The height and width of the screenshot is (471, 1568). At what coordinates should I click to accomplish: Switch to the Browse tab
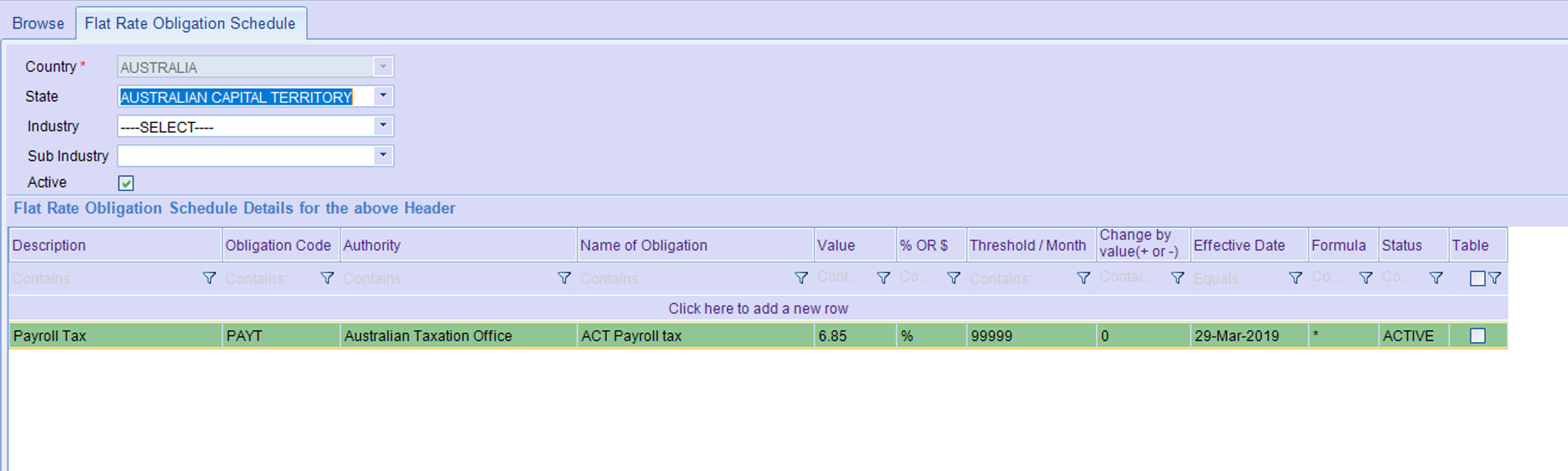[x=38, y=24]
